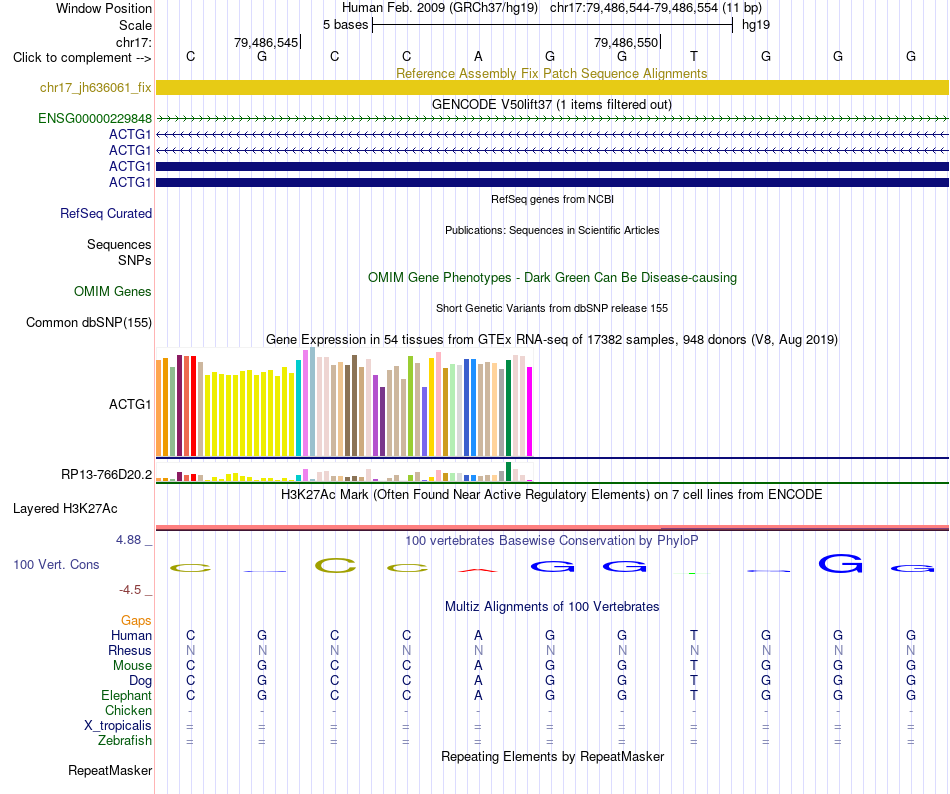Click 'Click to complement -->' label

tap(82, 58)
